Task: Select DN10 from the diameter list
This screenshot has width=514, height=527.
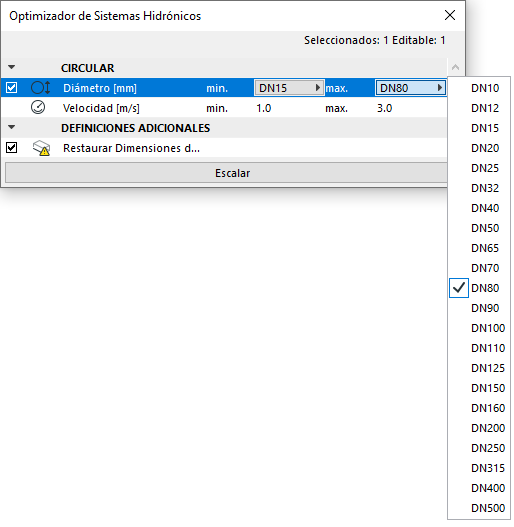Action: (479, 88)
